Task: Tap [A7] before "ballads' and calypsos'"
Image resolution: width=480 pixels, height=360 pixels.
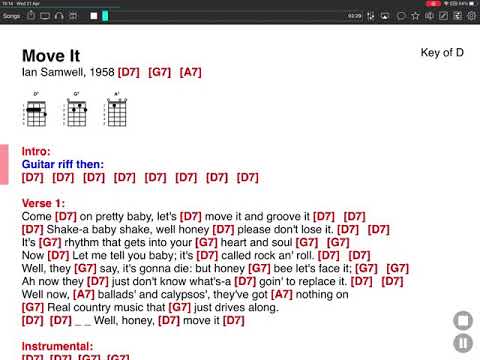Action: [x=84, y=294]
